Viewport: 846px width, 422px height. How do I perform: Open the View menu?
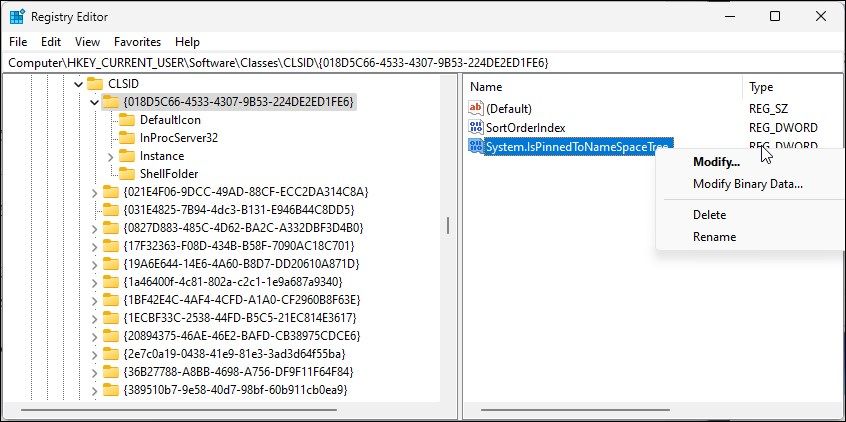click(87, 42)
